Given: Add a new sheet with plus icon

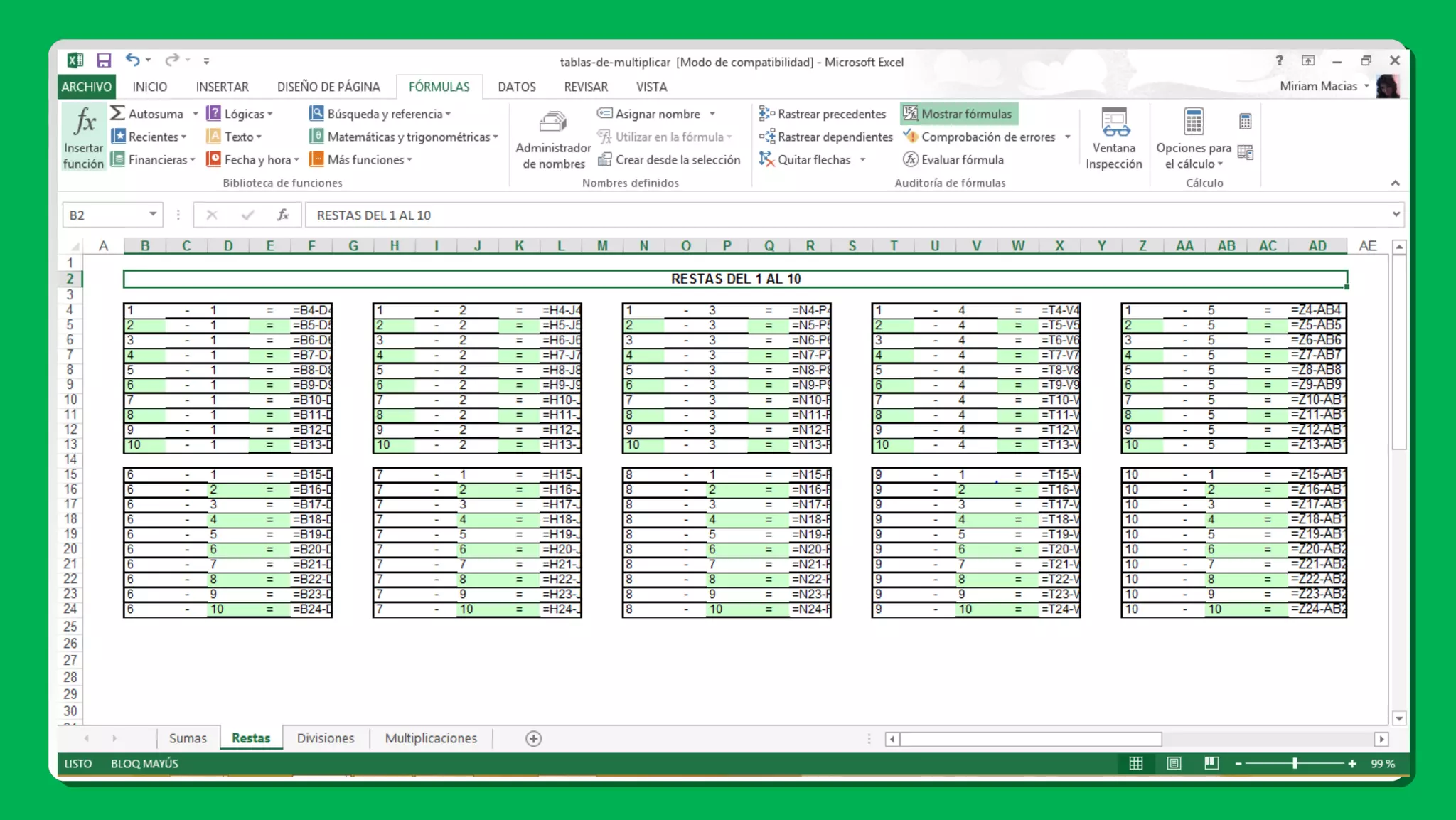Looking at the screenshot, I should click(x=533, y=738).
